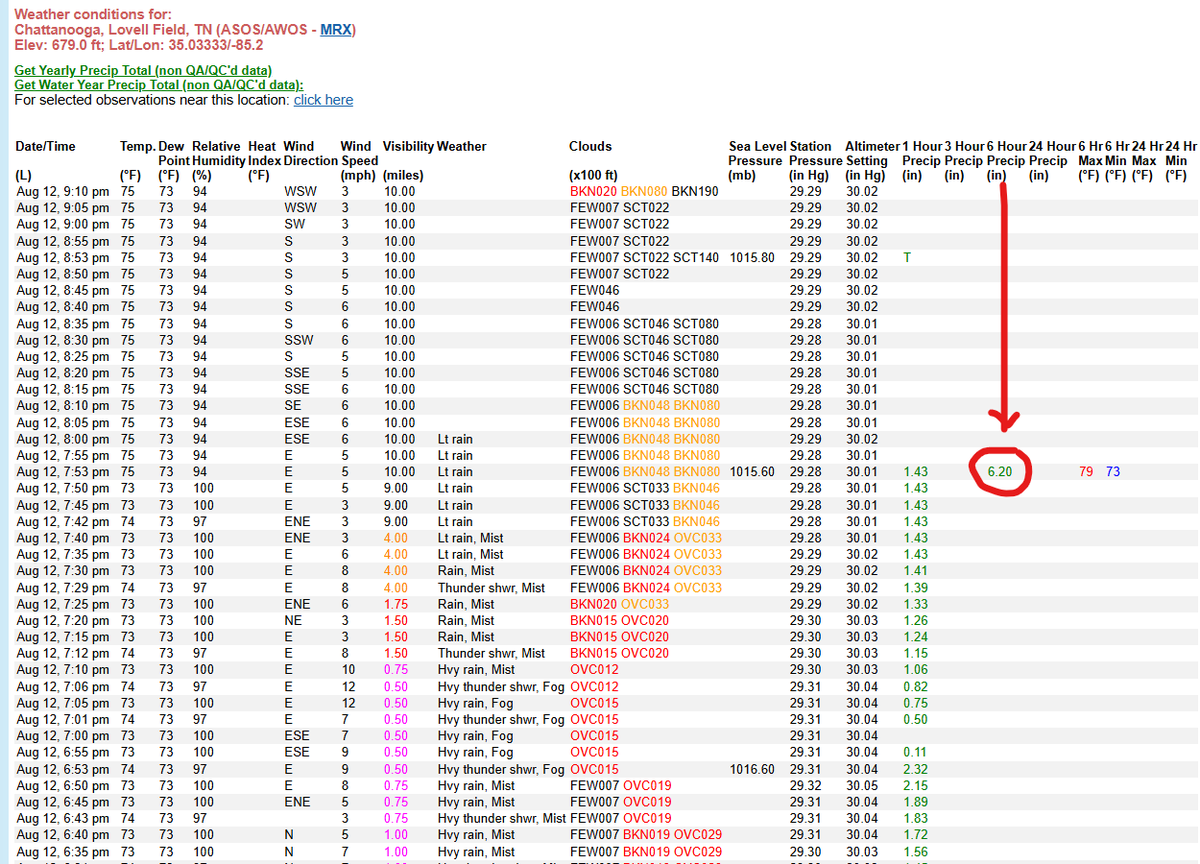Select the 2.32 one-hour precip value
The height and width of the screenshot is (864, 1200).
click(x=915, y=768)
